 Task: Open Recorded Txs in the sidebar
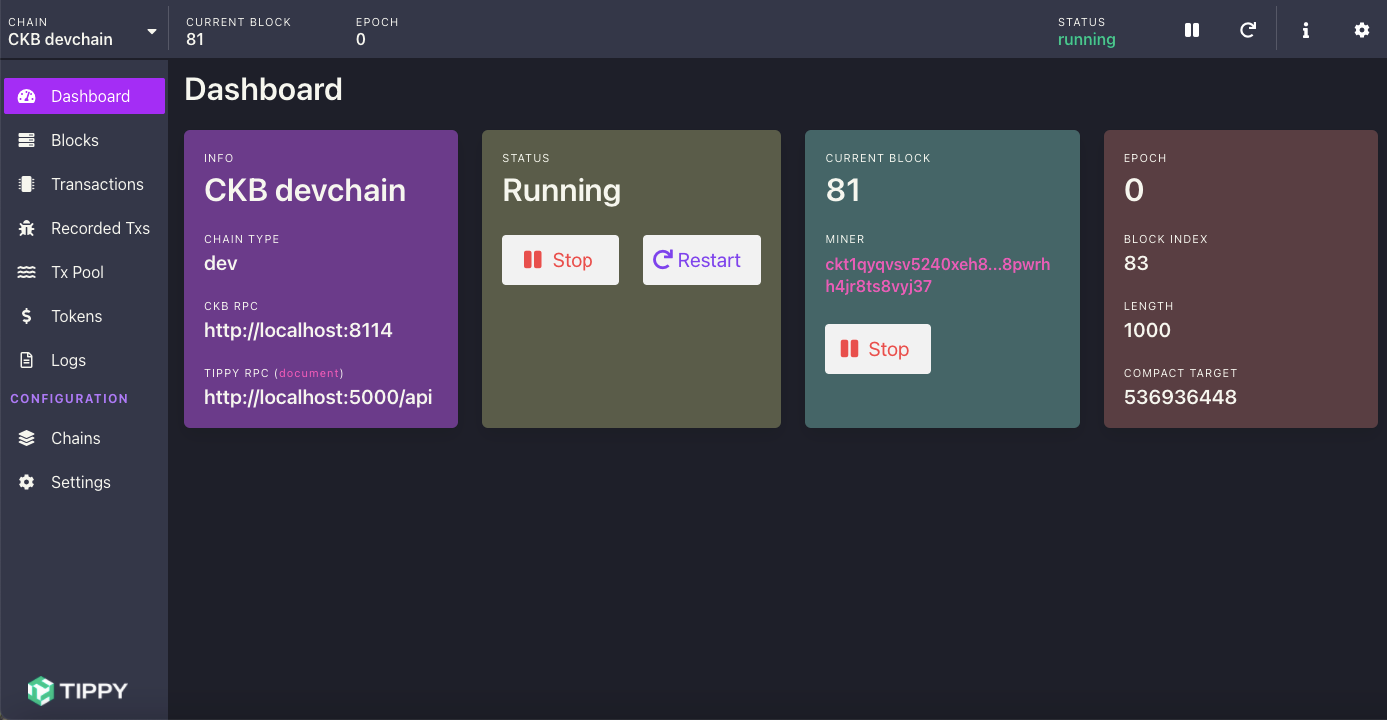pos(84,228)
